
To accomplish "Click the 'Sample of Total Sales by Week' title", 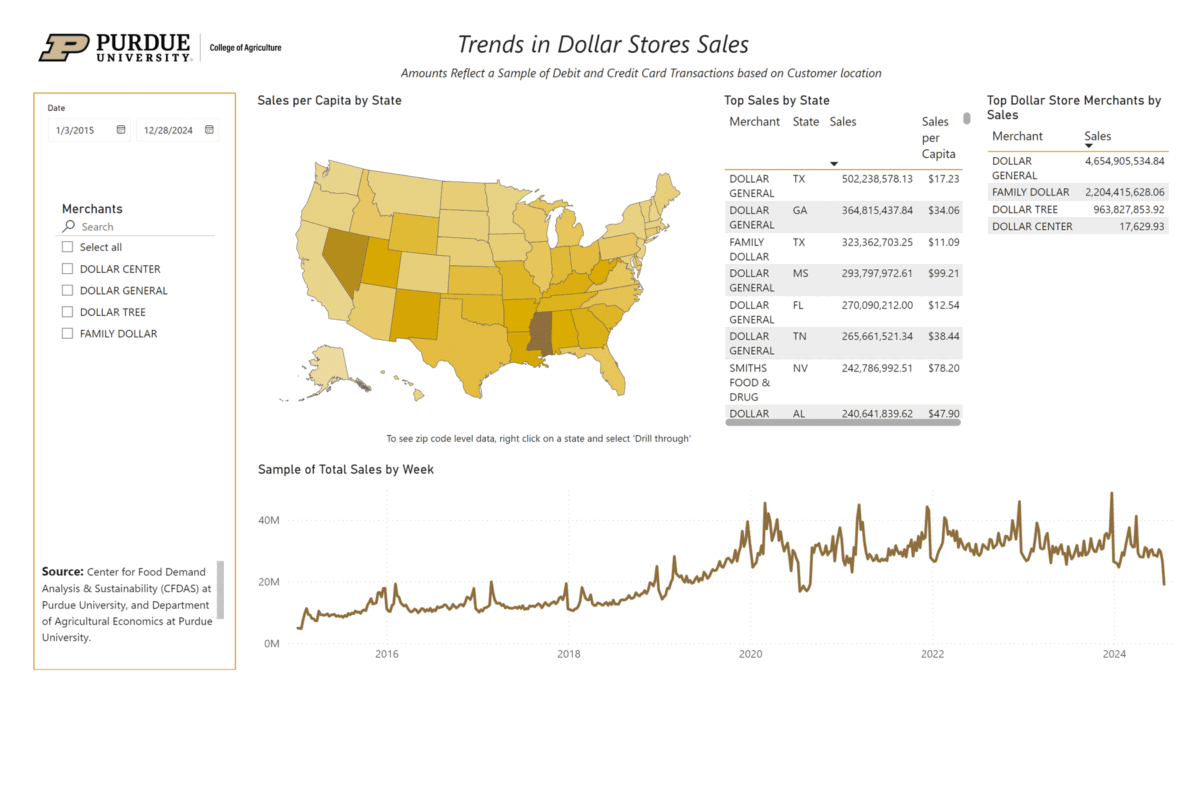I will (x=346, y=469).
